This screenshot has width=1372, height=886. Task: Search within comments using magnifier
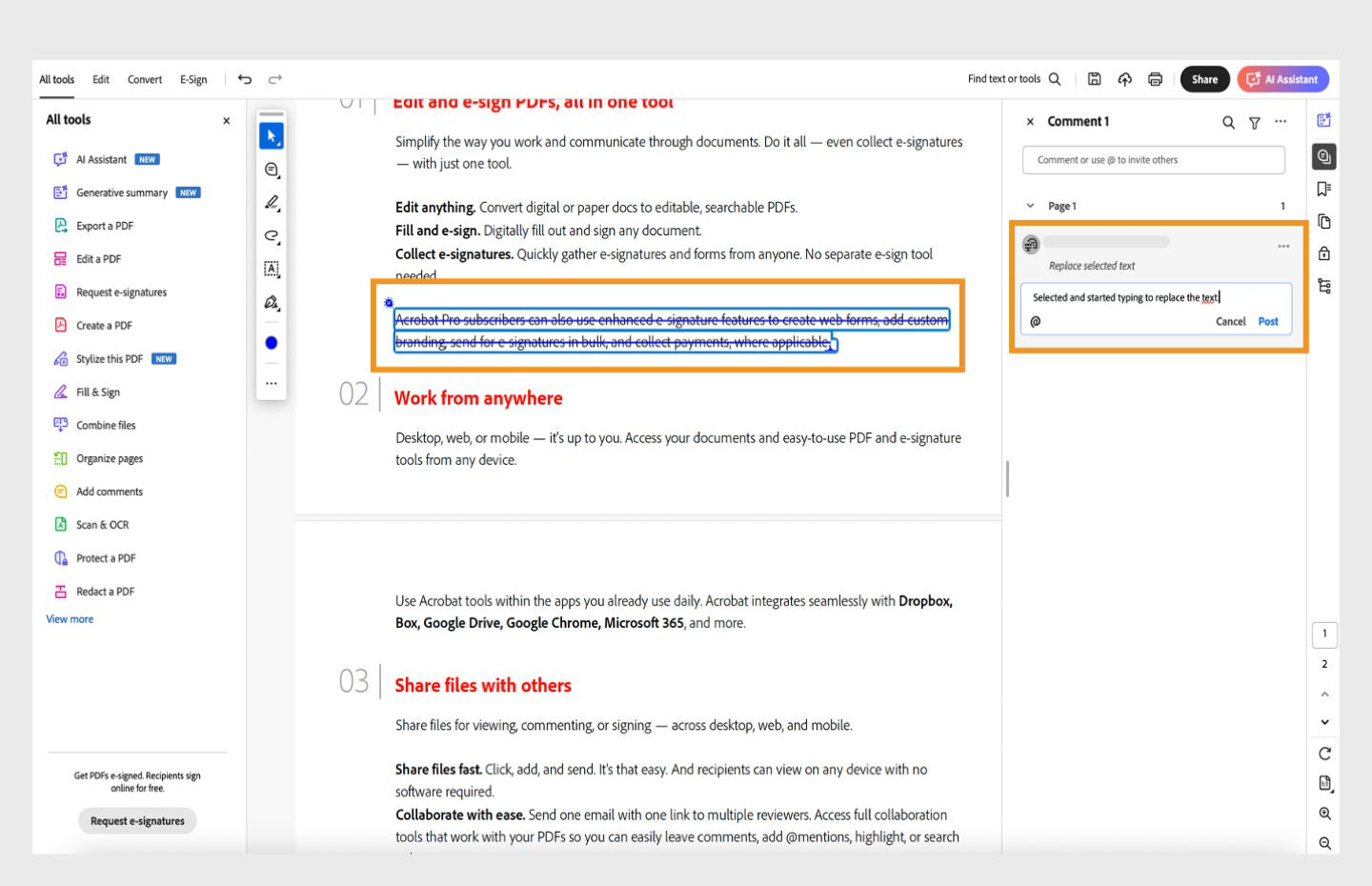[x=1227, y=122]
